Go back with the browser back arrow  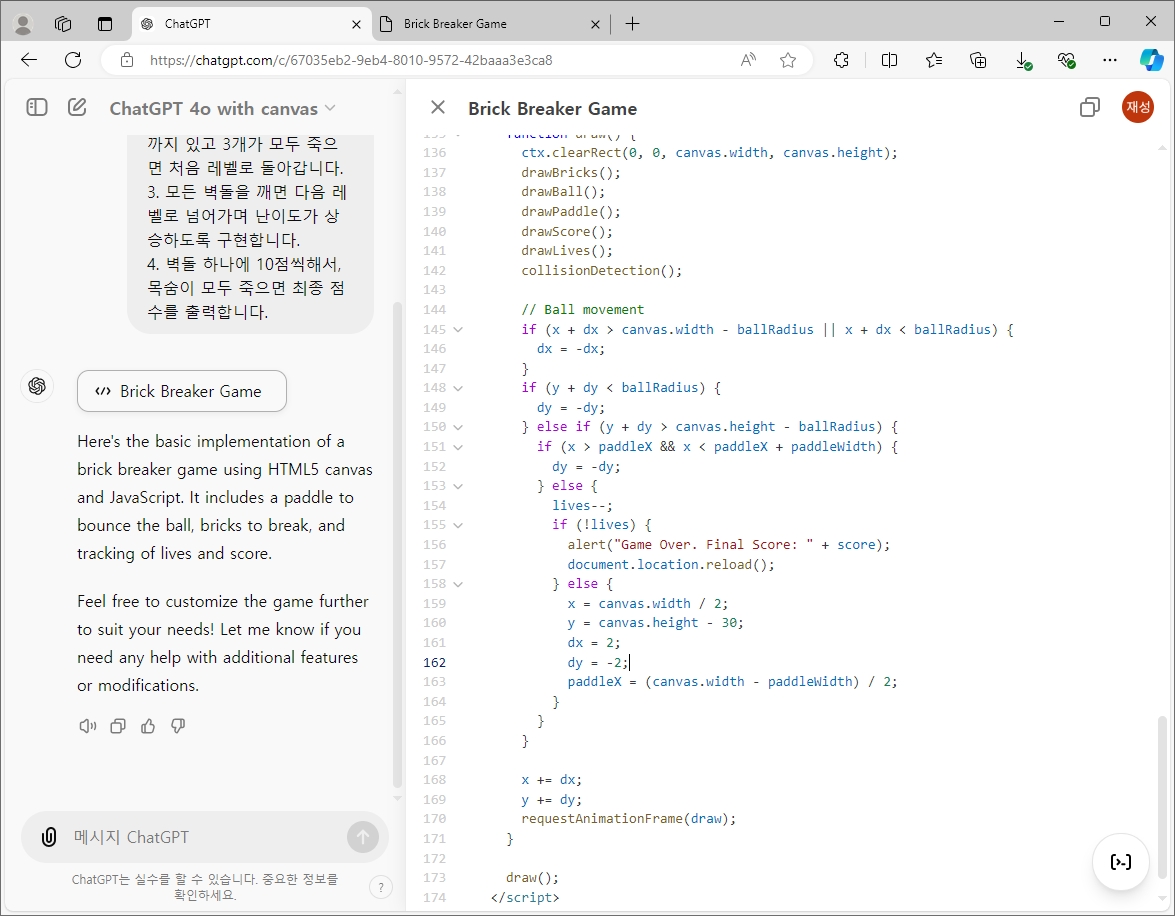coord(28,60)
